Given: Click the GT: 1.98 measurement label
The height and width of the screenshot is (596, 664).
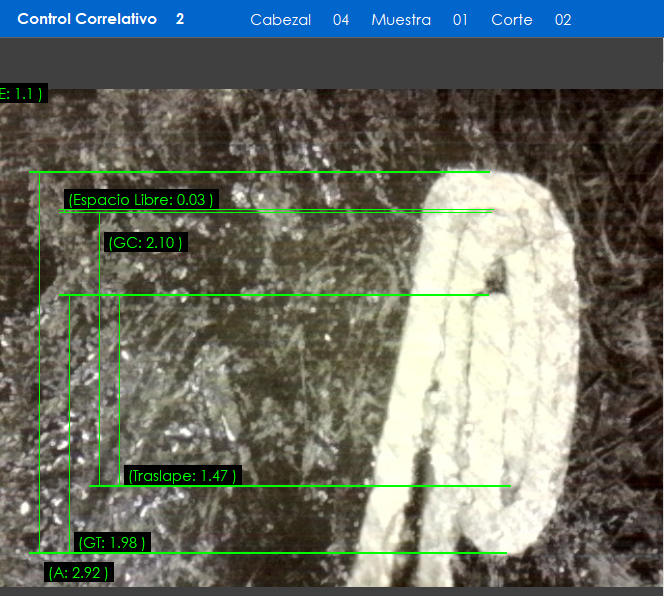Looking at the screenshot, I should pos(112,543).
